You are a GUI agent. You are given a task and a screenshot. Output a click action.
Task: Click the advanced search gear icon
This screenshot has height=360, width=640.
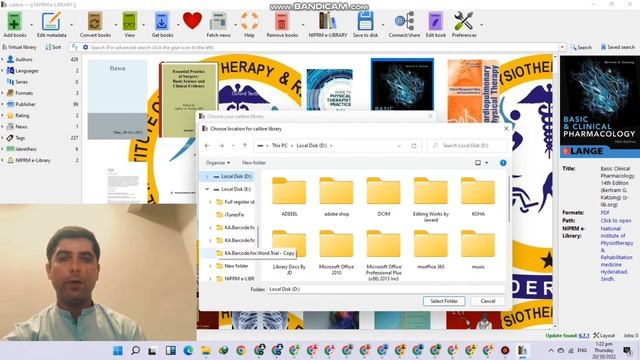coord(85,47)
